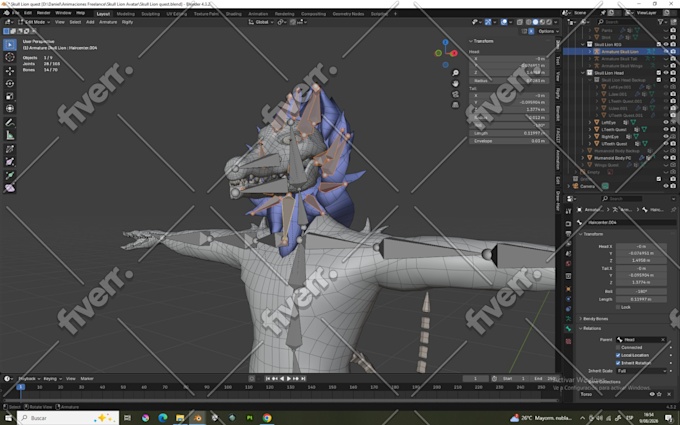Collapse the Relations panel
Screen dimensions: 680x425
(x=592, y=328)
